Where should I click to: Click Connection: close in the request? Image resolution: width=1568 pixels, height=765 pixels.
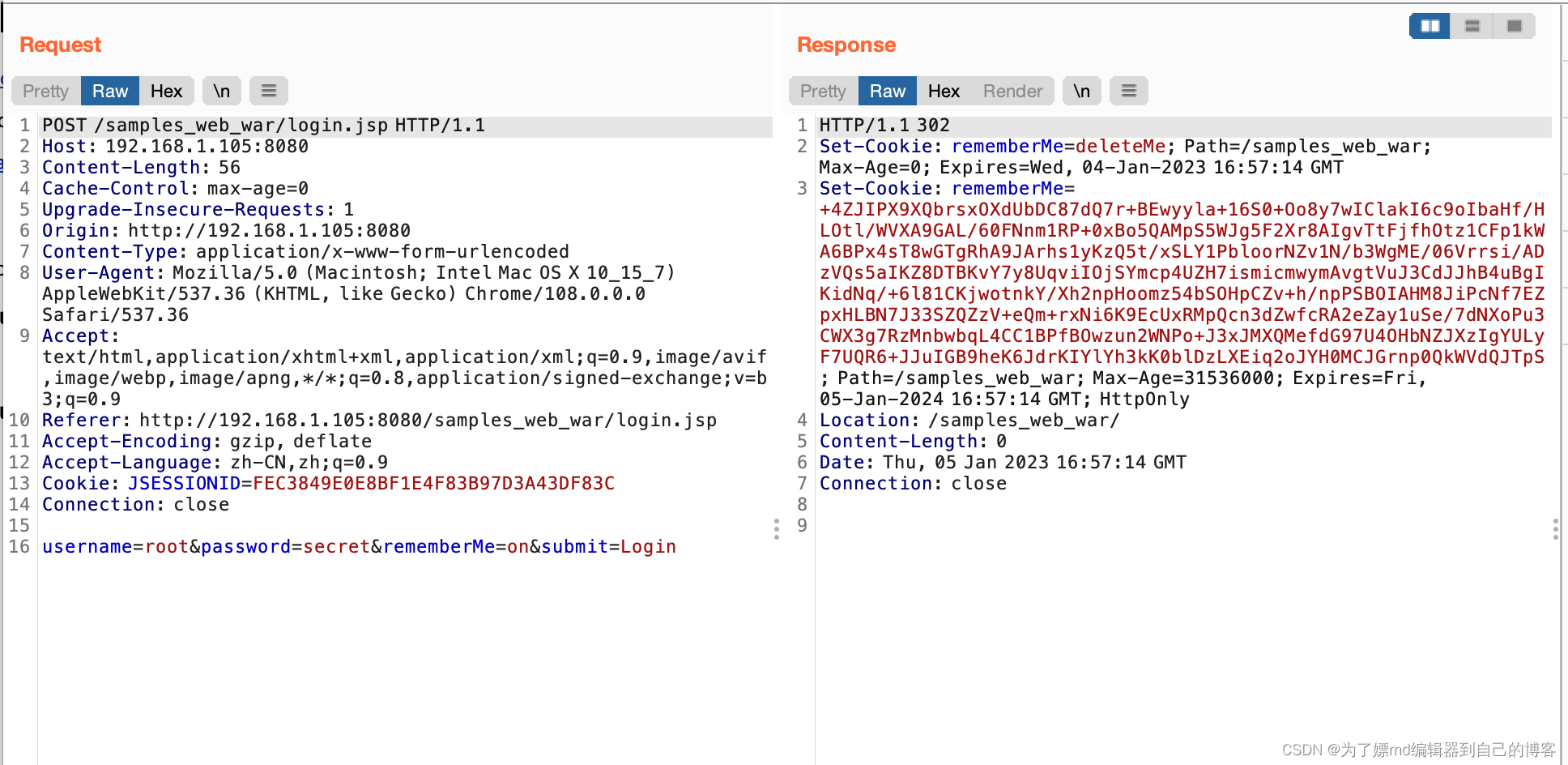(x=135, y=505)
